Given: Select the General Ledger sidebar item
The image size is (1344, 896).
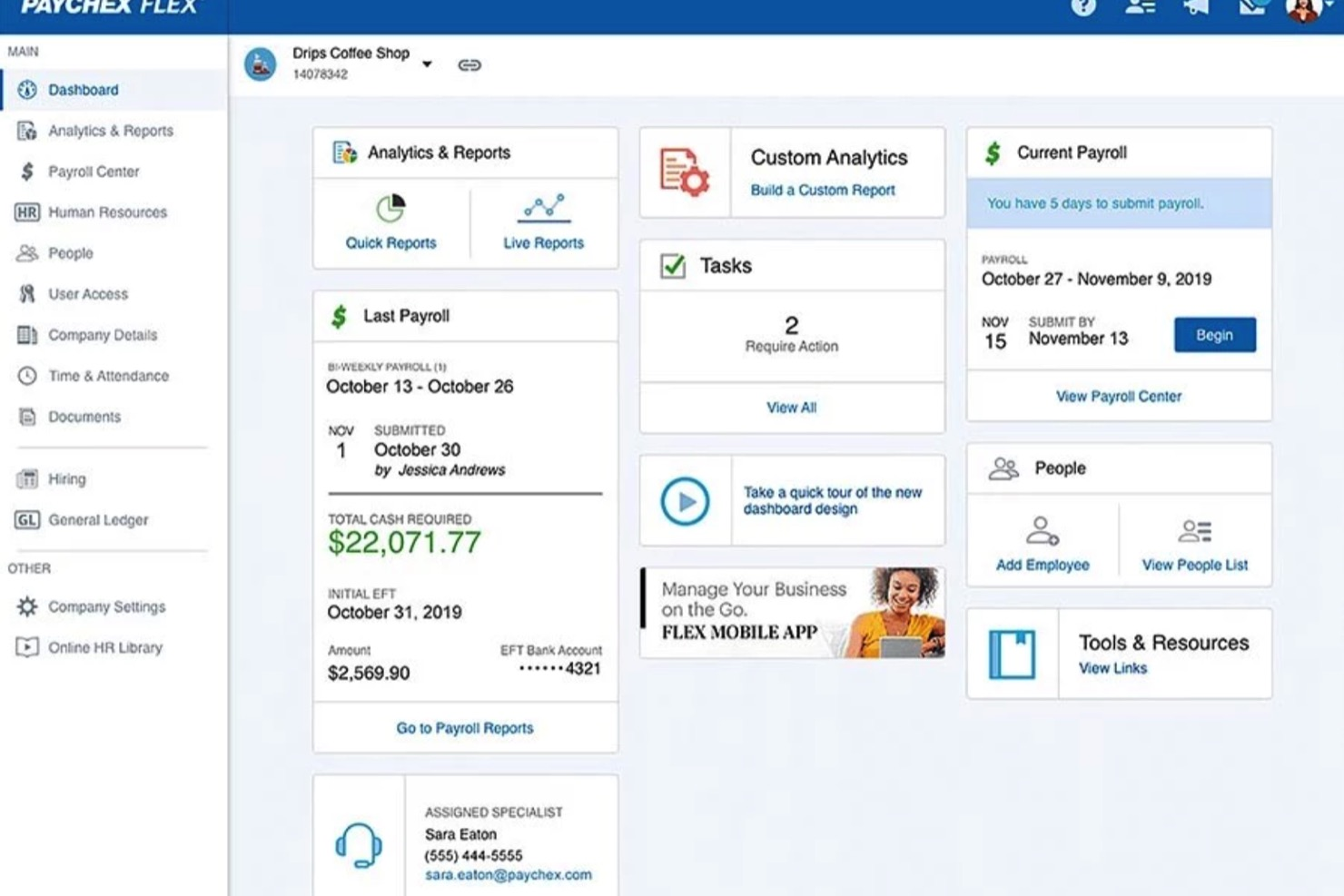Looking at the screenshot, I should click(x=98, y=519).
